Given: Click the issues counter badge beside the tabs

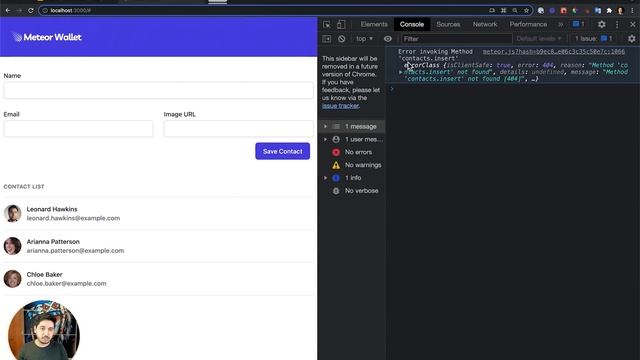Looking at the screenshot, I should [x=578, y=24].
